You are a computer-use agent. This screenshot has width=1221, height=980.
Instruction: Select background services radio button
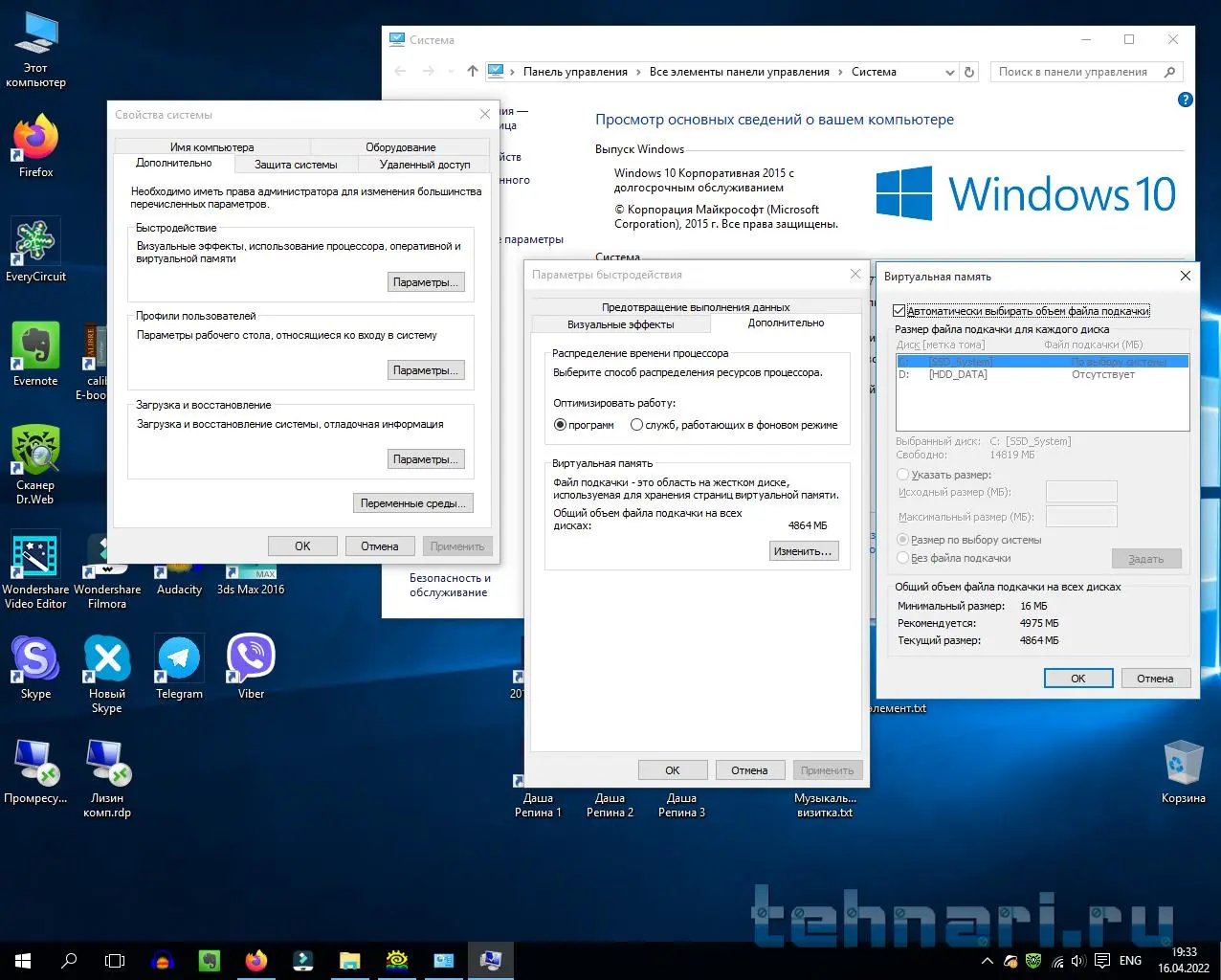[x=636, y=425]
